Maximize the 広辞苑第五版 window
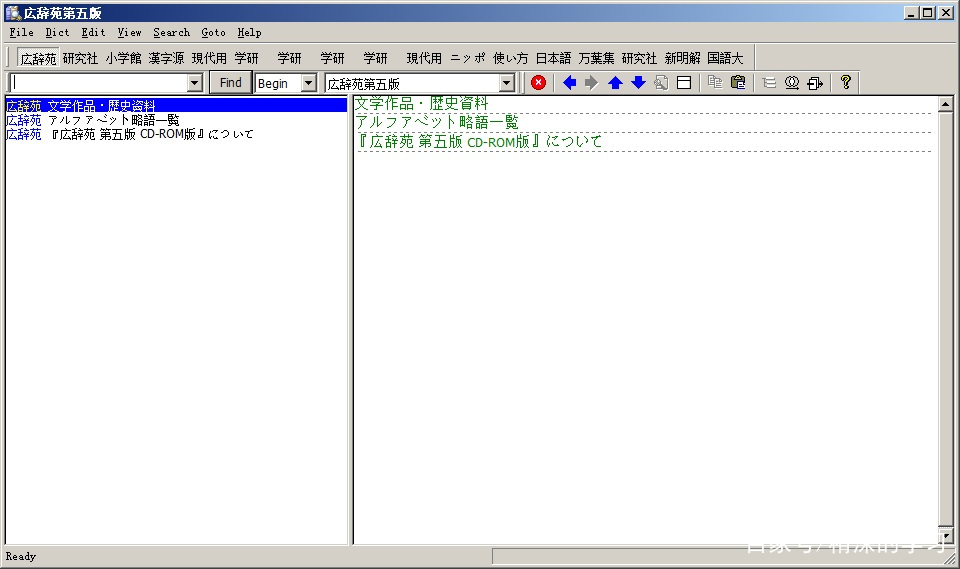 pos(928,12)
